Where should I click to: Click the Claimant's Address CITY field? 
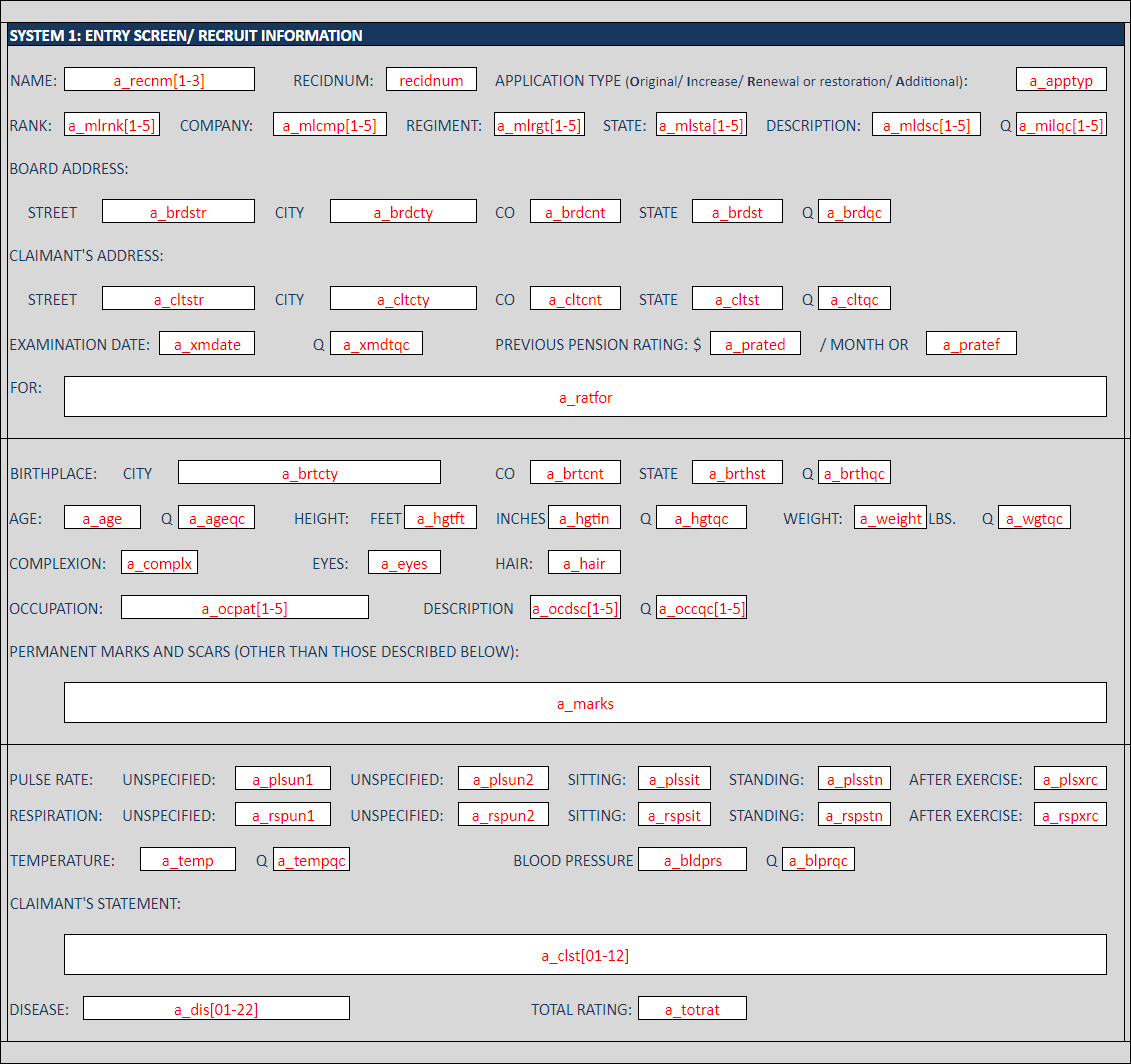pyautogui.click(x=403, y=299)
